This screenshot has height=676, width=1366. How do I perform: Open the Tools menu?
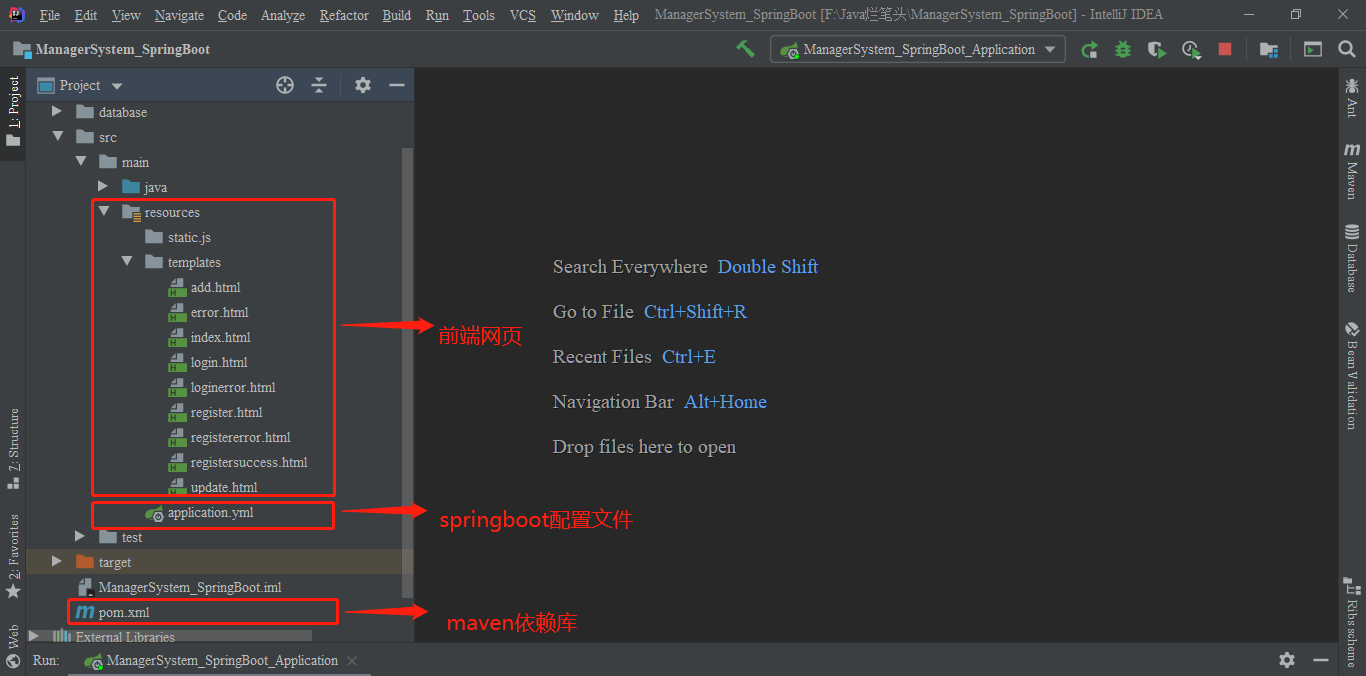tap(479, 15)
